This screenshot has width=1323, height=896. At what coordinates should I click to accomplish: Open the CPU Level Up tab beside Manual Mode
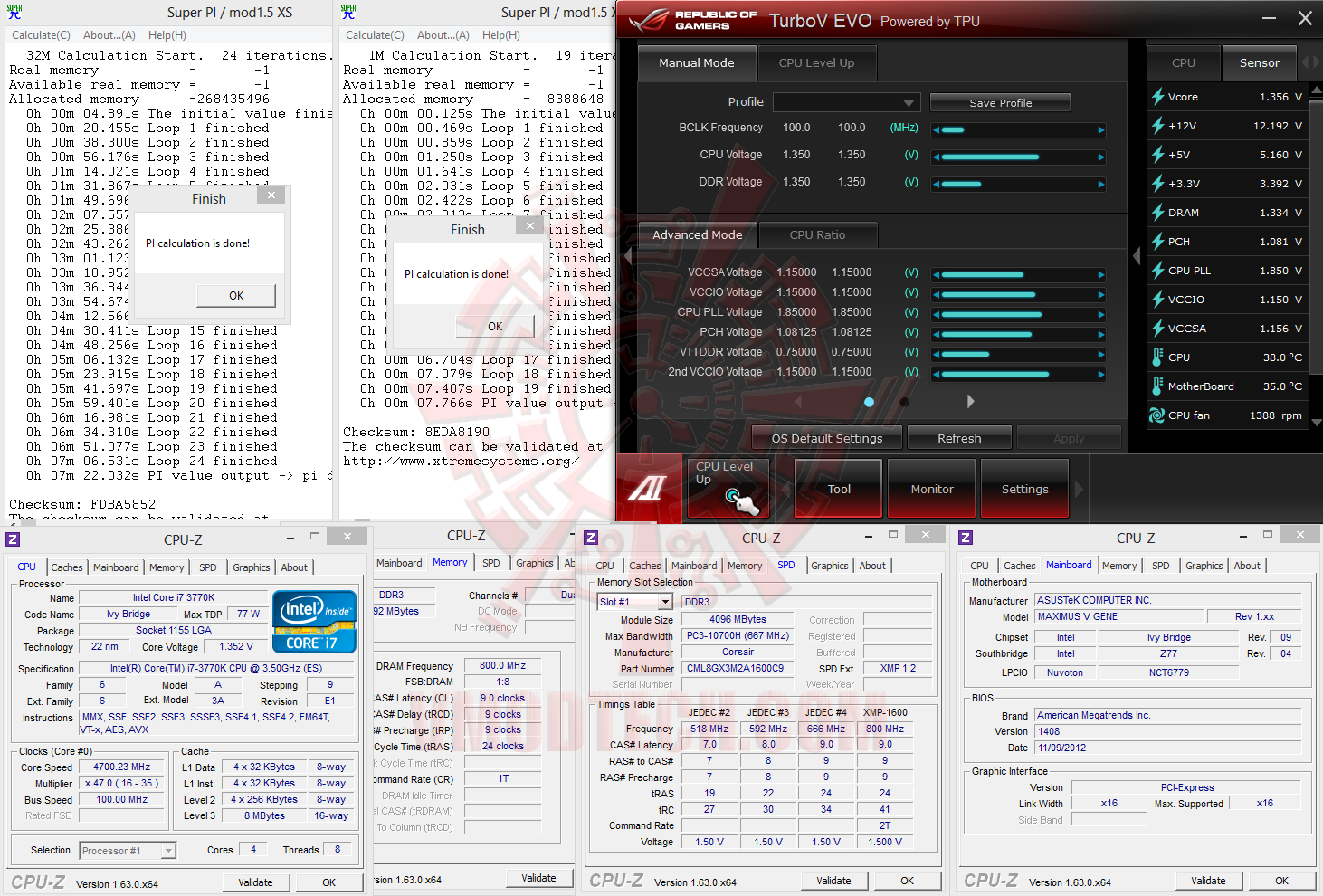tap(816, 63)
